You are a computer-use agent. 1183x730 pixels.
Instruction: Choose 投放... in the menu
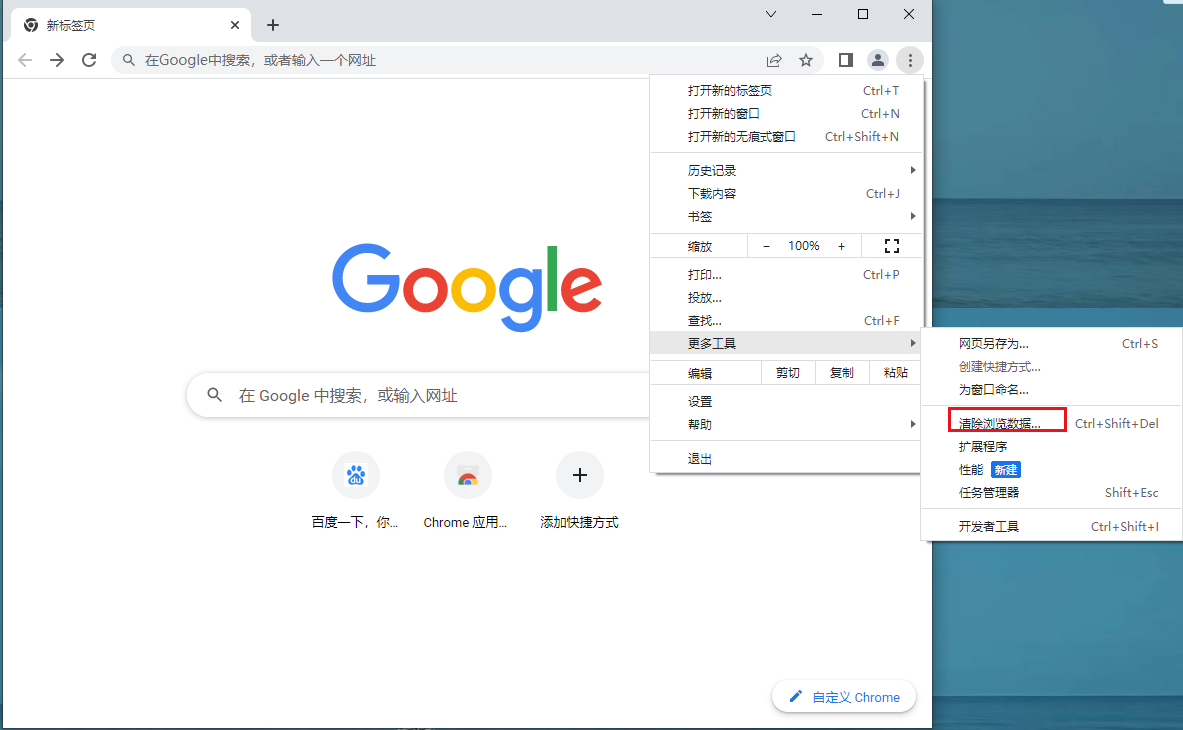point(785,298)
